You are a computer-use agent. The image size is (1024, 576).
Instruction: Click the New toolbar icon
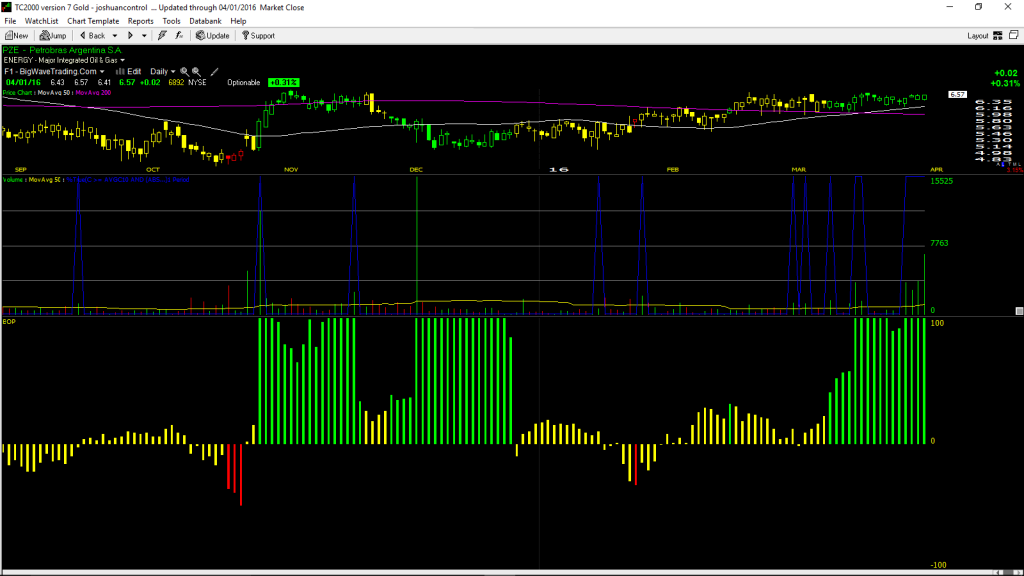[16, 36]
